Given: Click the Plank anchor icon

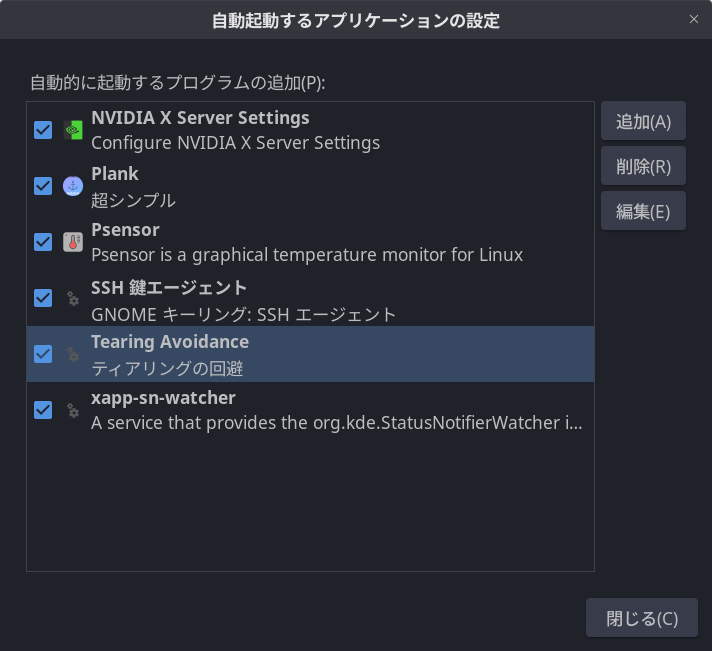Looking at the screenshot, I should coord(73,186).
